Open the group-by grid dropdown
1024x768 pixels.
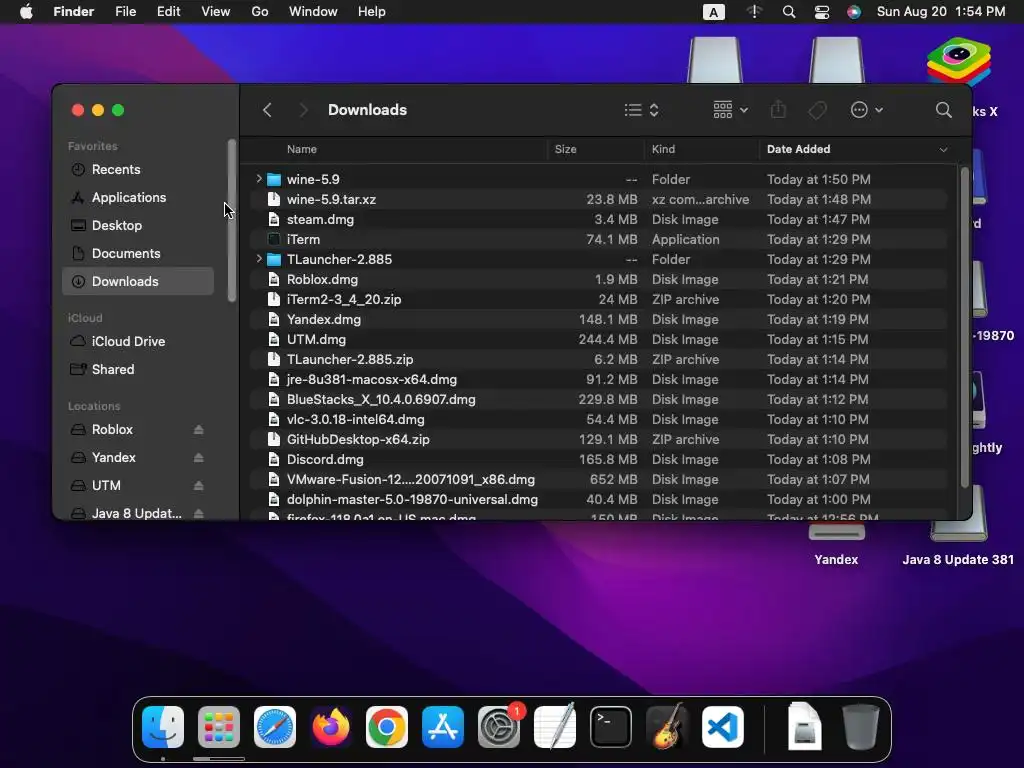(730, 110)
